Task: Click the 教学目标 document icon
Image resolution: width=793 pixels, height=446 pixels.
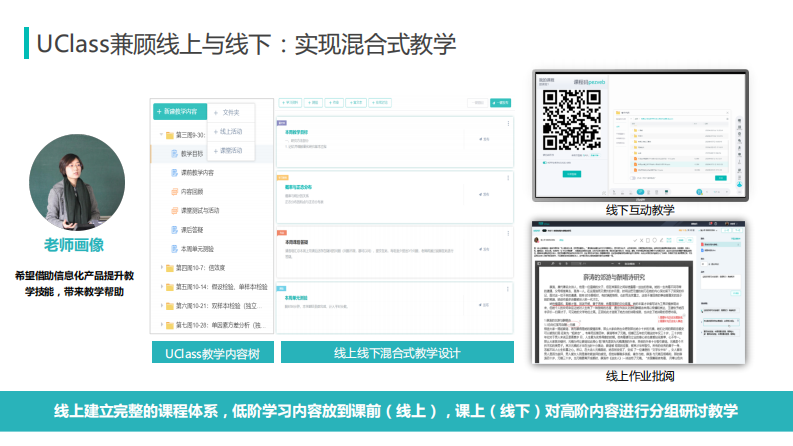Action: [174, 153]
